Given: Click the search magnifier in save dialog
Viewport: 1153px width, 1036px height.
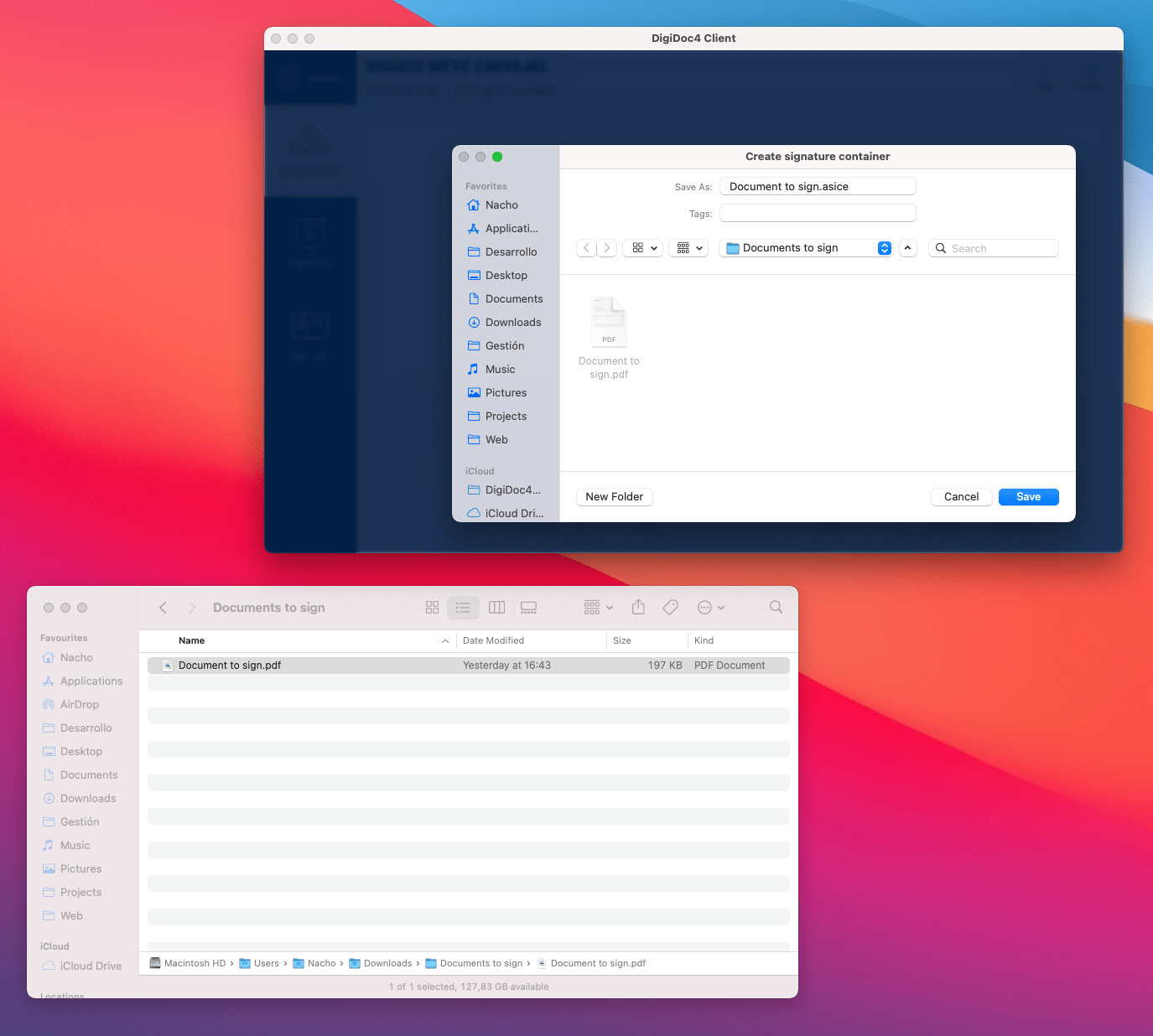Looking at the screenshot, I should [x=941, y=248].
